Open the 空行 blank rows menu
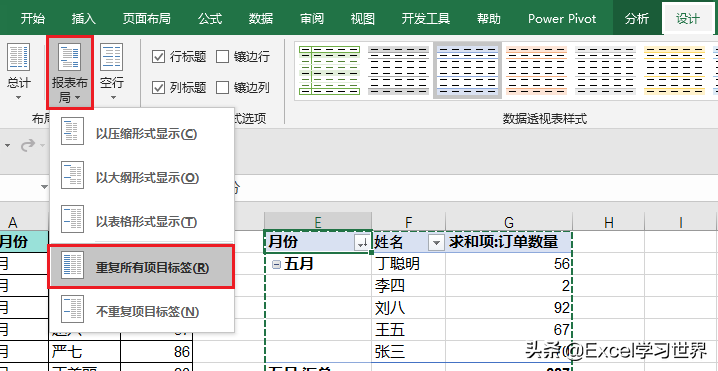 112,72
